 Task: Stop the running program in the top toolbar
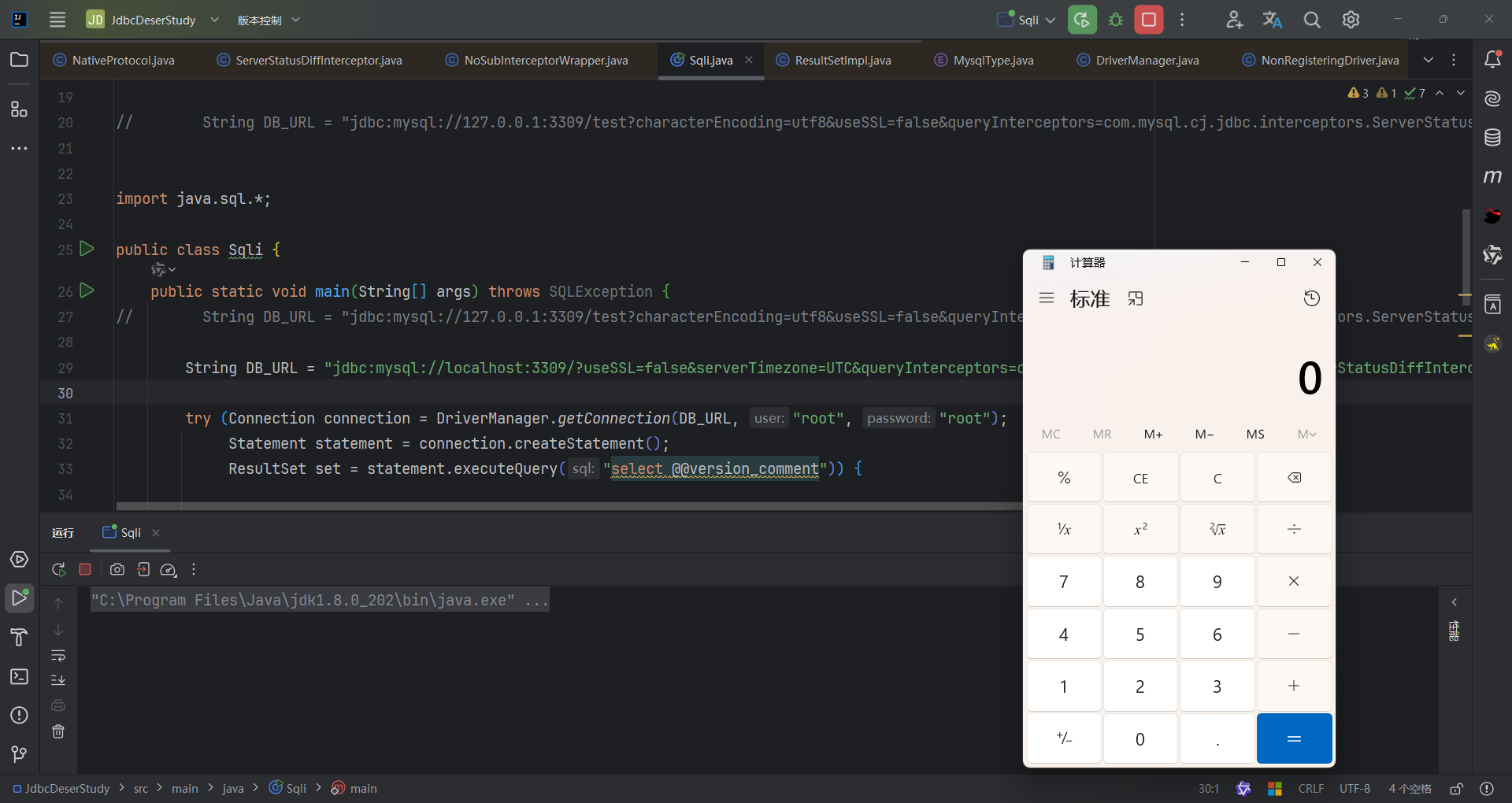[x=1149, y=20]
